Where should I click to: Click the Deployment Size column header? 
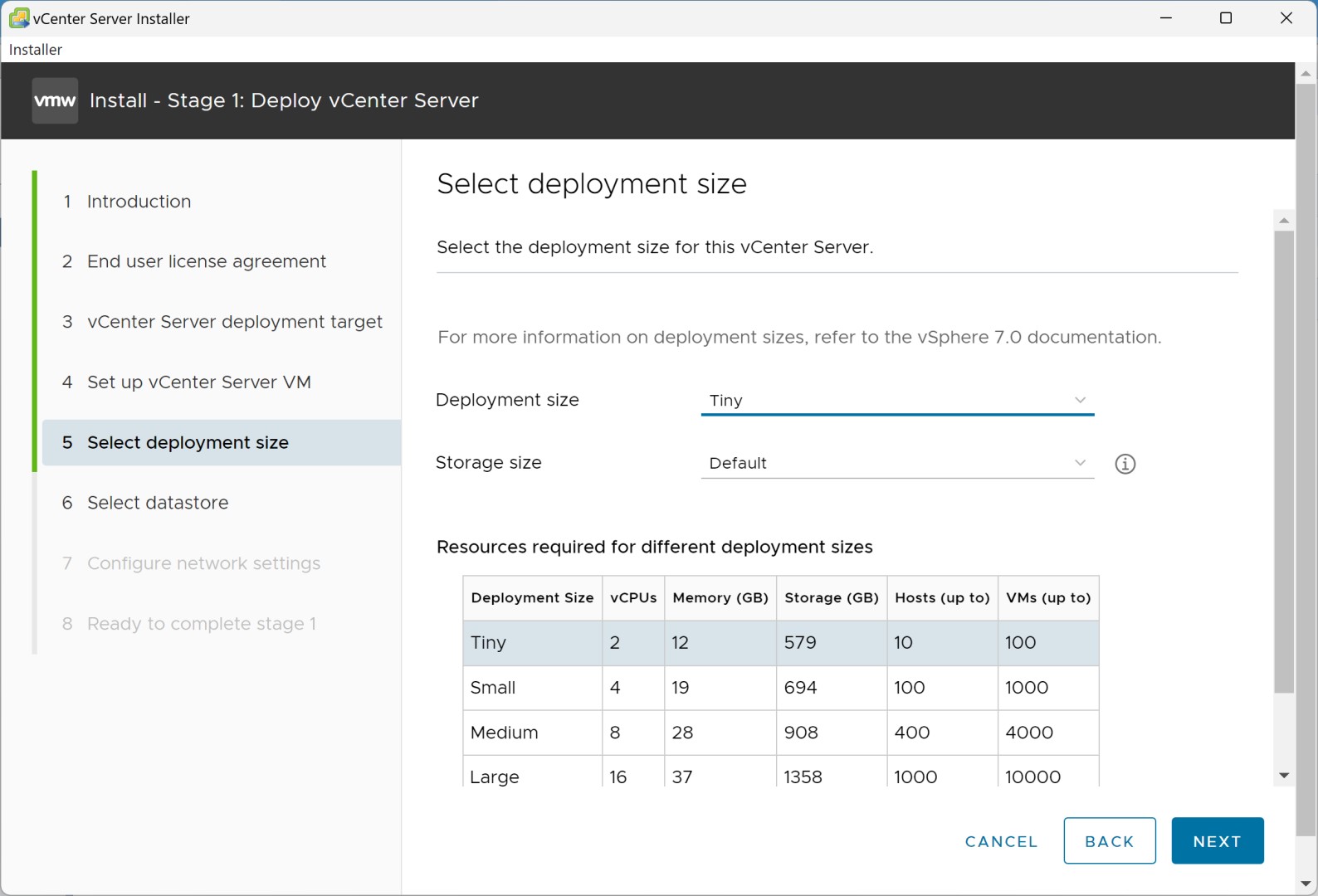click(532, 598)
